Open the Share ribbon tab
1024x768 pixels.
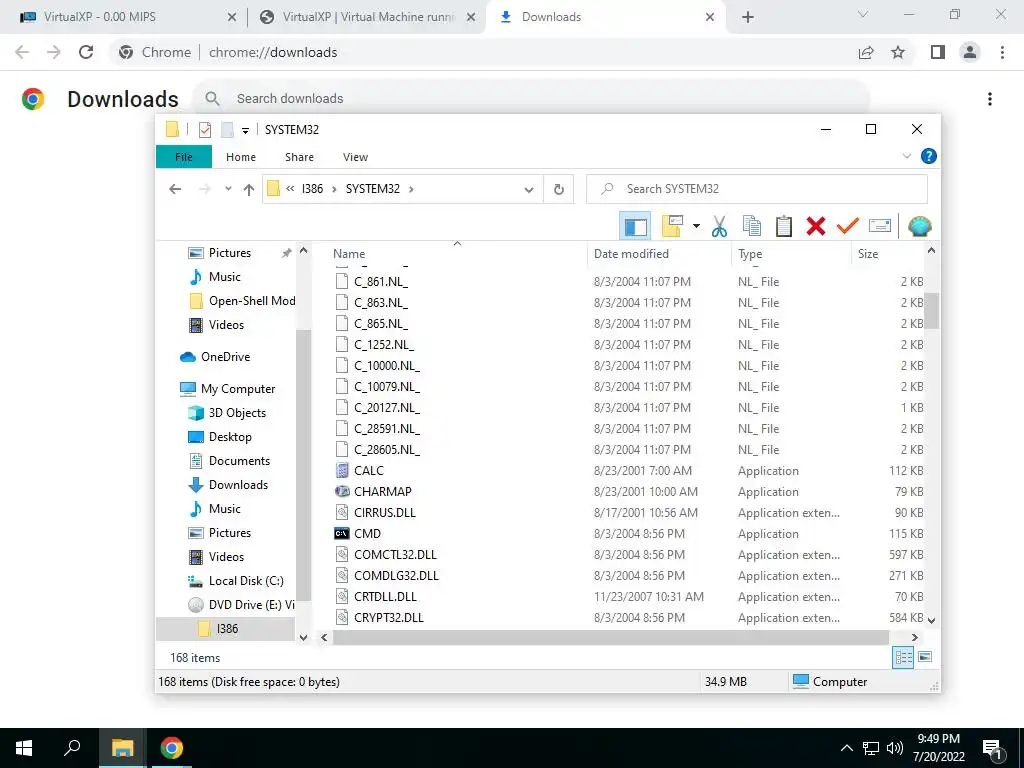(x=299, y=157)
